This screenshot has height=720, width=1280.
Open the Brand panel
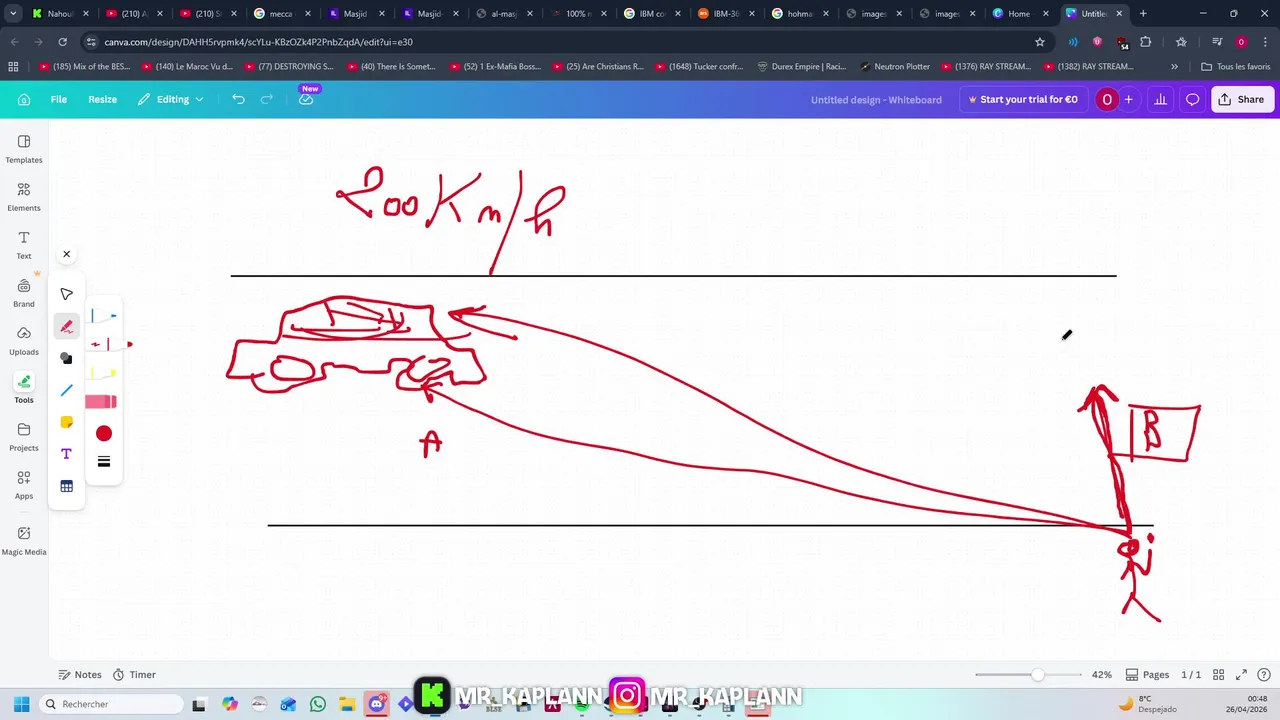[24, 293]
